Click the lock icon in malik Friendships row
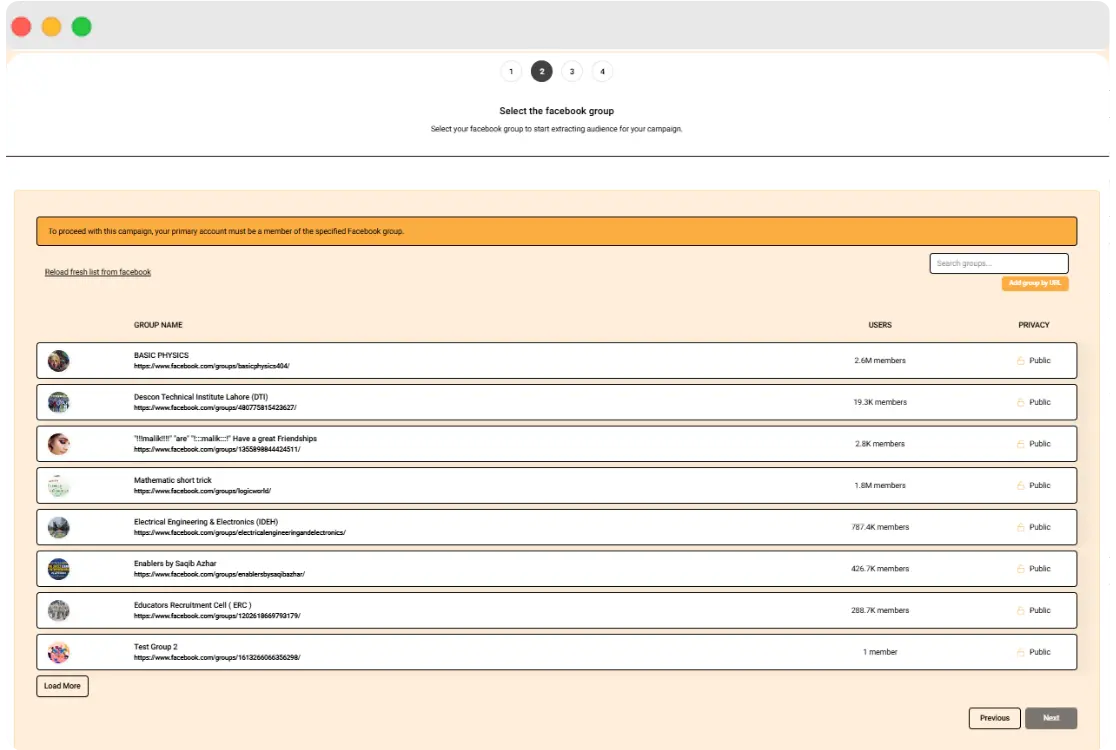Viewport: 1116px width, 750px height. click(1020, 444)
